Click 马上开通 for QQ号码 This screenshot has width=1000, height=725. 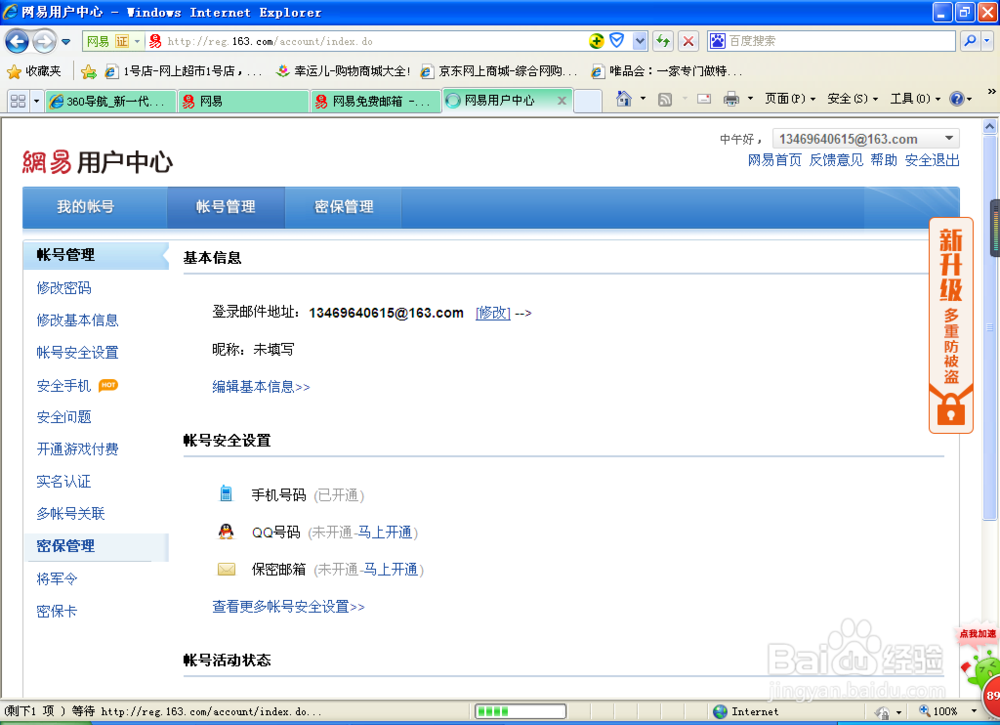tap(385, 532)
